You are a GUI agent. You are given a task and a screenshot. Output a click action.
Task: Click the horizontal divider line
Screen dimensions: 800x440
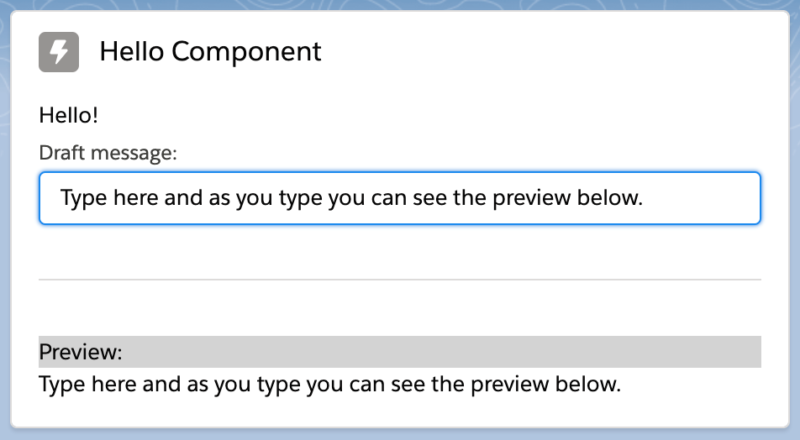400,280
